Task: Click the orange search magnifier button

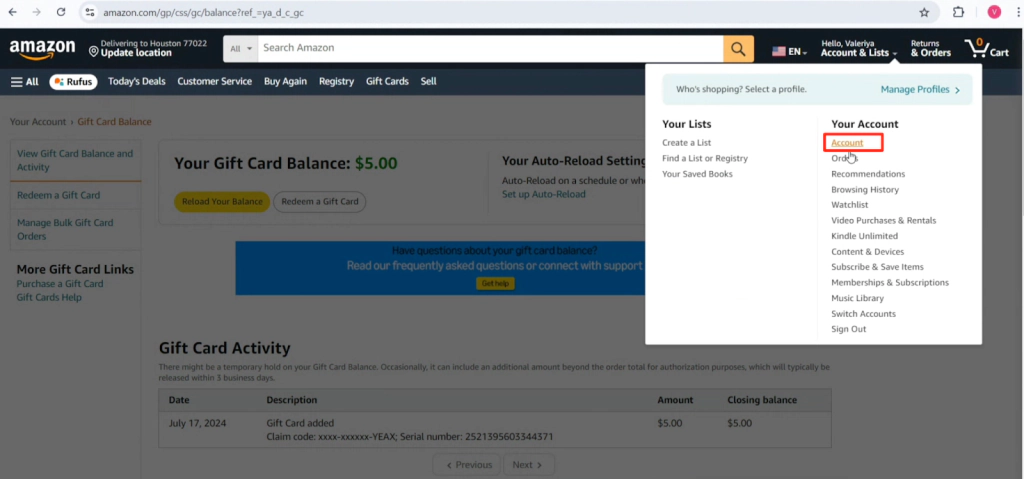Action: (x=739, y=48)
